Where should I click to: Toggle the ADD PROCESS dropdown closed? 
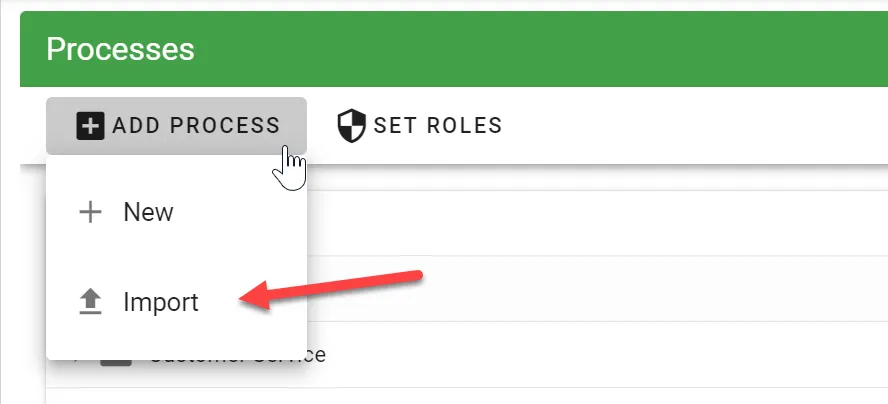click(177, 126)
